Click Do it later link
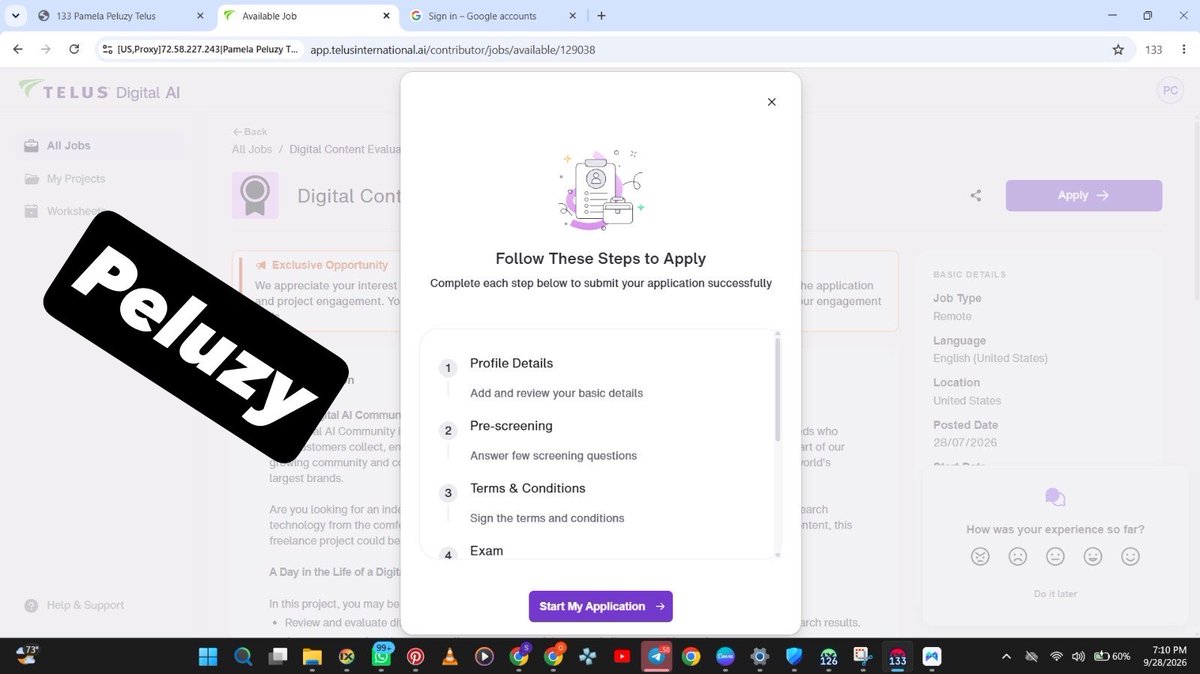1200x674 pixels. tap(1055, 594)
